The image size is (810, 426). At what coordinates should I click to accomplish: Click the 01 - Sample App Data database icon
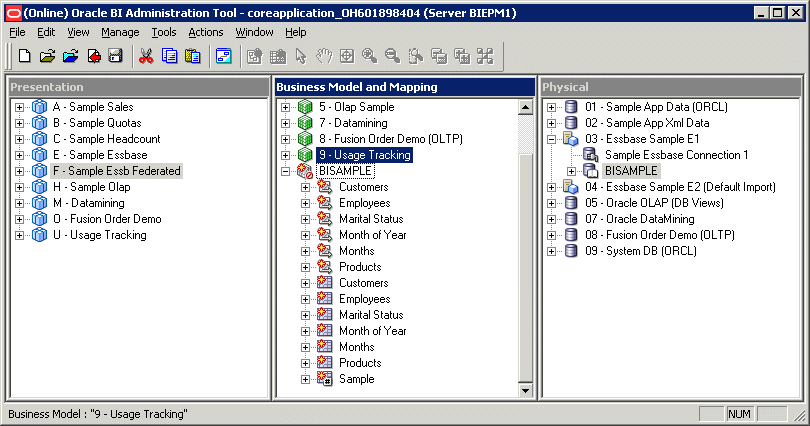[571, 107]
